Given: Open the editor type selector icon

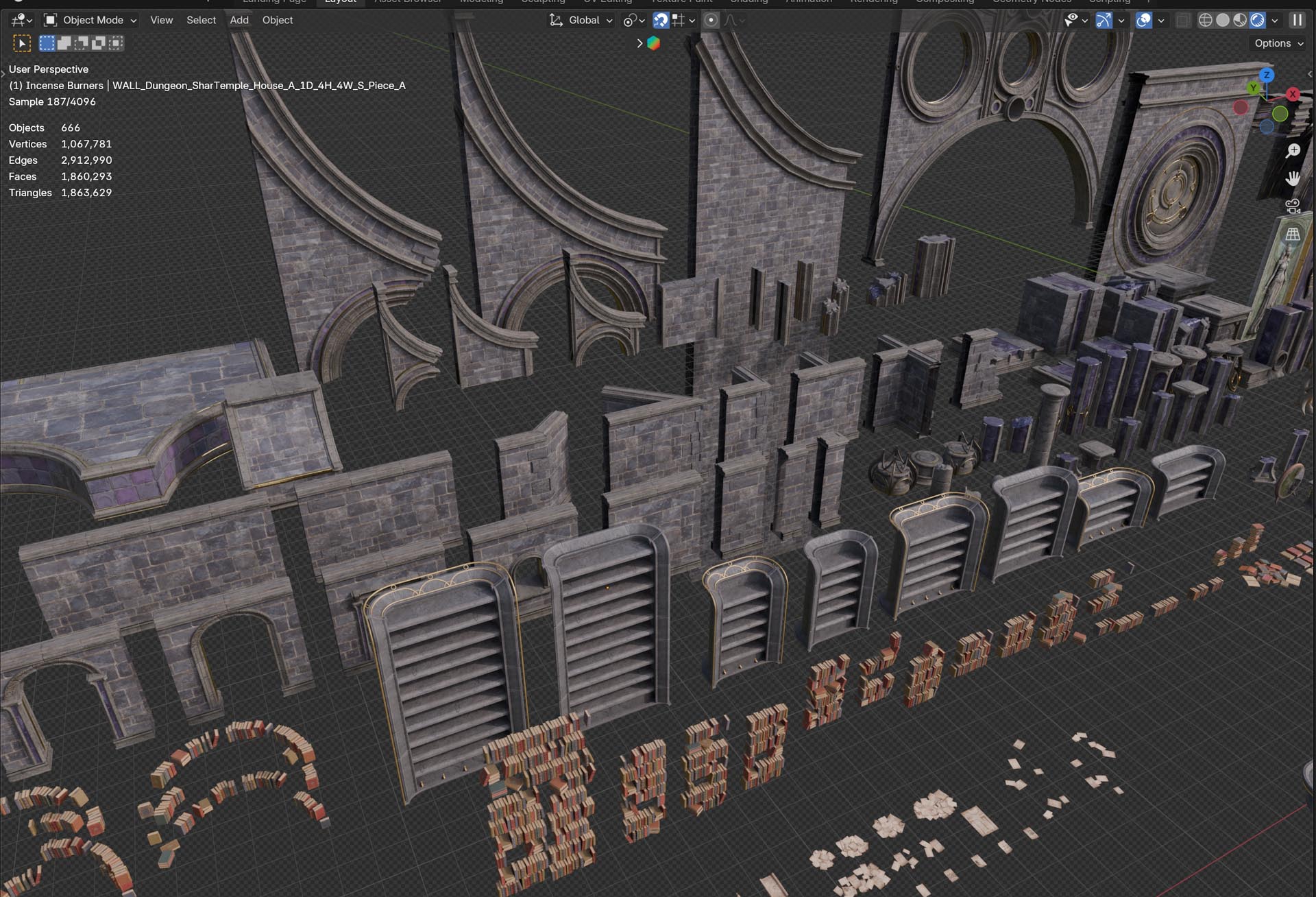Looking at the screenshot, I should click(22, 20).
